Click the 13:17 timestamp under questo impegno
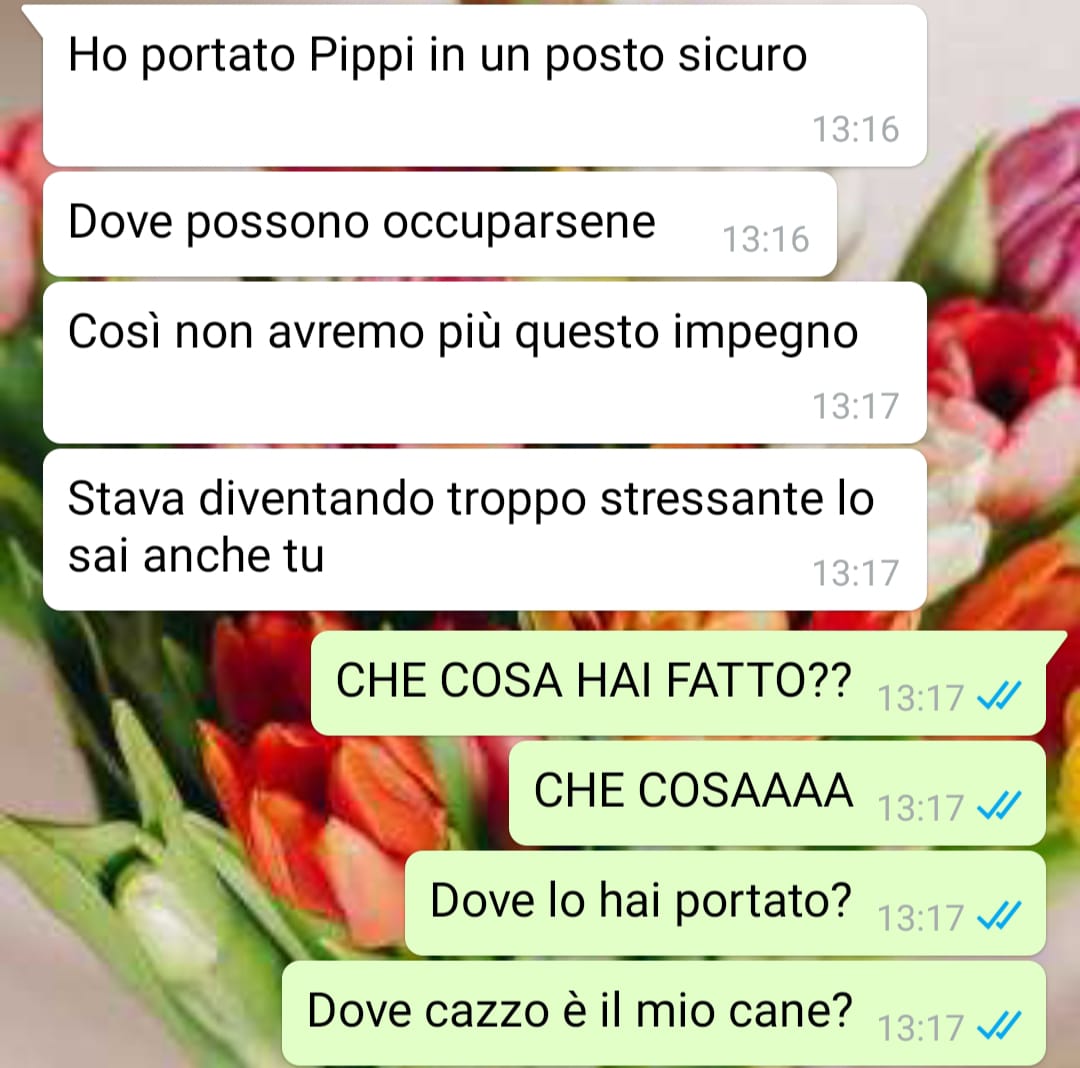1080x1068 pixels. point(855,406)
